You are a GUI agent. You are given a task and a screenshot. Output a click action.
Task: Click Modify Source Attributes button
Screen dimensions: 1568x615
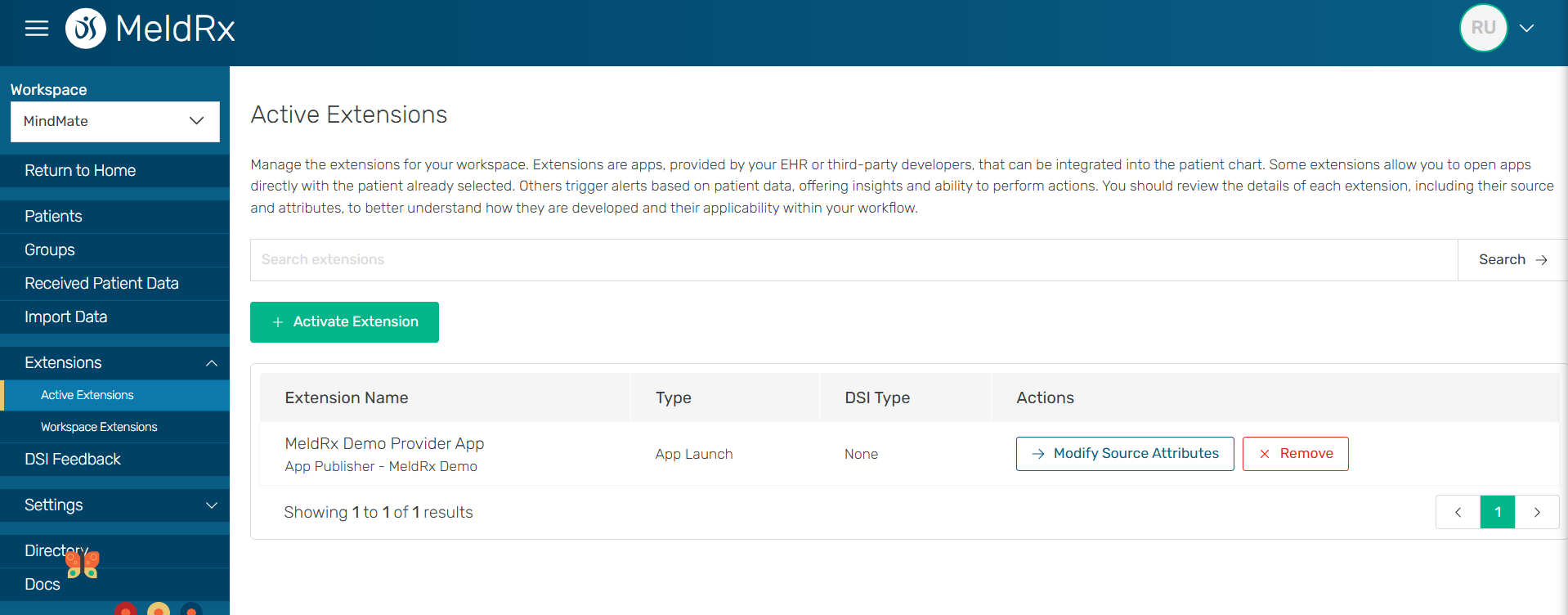1125,454
